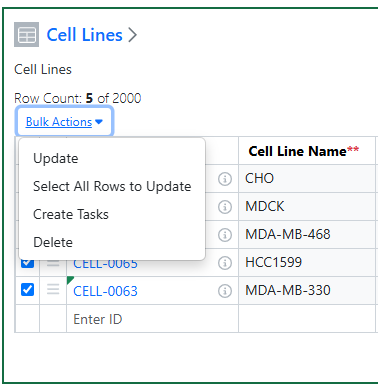Select the MDA-MB-468 cell
378x387 pixels.
pos(307,235)
